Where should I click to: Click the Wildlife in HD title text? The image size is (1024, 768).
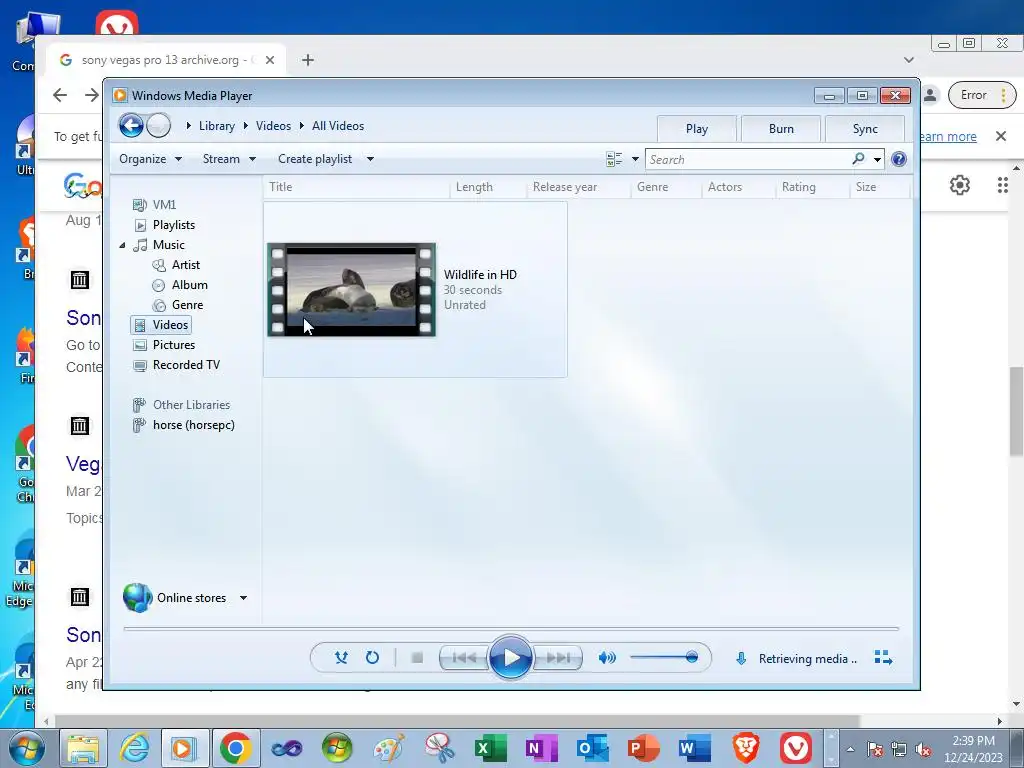(x=480, y=274)
